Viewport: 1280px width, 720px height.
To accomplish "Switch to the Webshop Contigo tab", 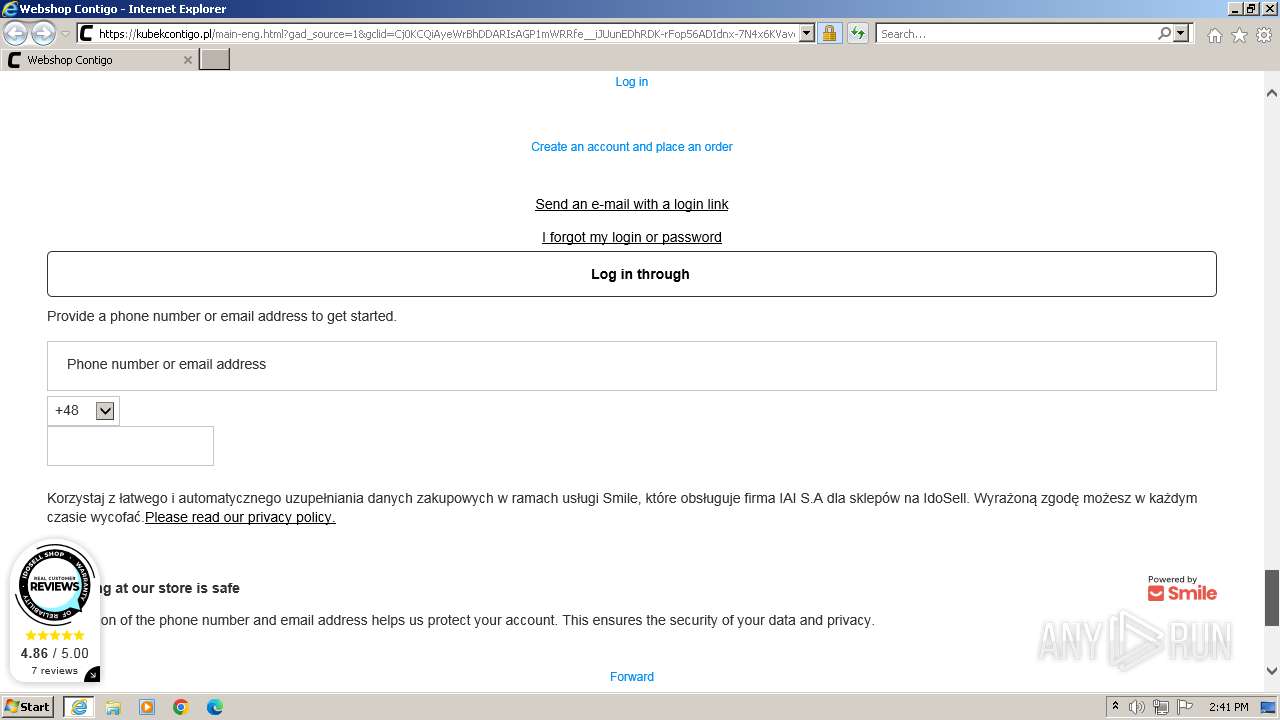I will click(x=98, y=60).
